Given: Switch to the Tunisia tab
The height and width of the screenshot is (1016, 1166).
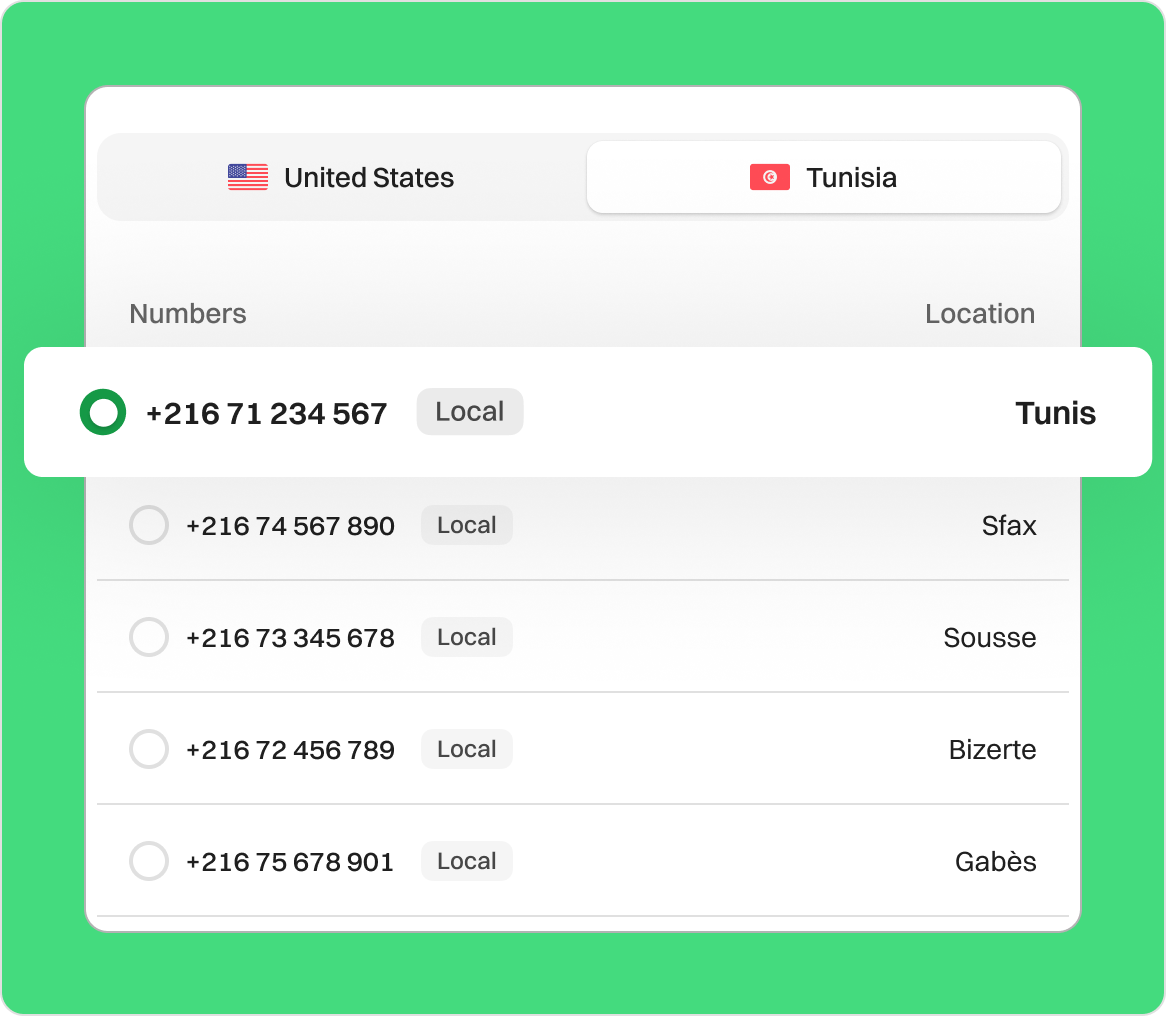Looking at the screenshot, I should [823, 178].
